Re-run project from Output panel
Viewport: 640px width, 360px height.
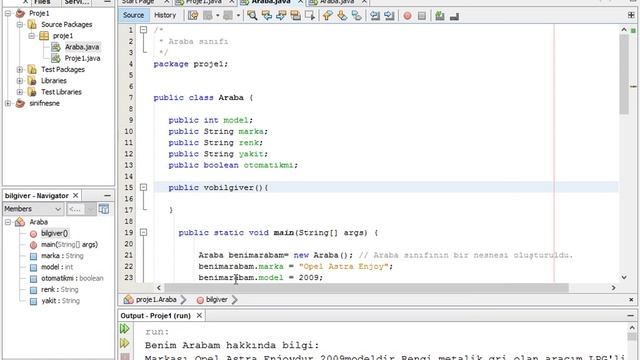125,329
